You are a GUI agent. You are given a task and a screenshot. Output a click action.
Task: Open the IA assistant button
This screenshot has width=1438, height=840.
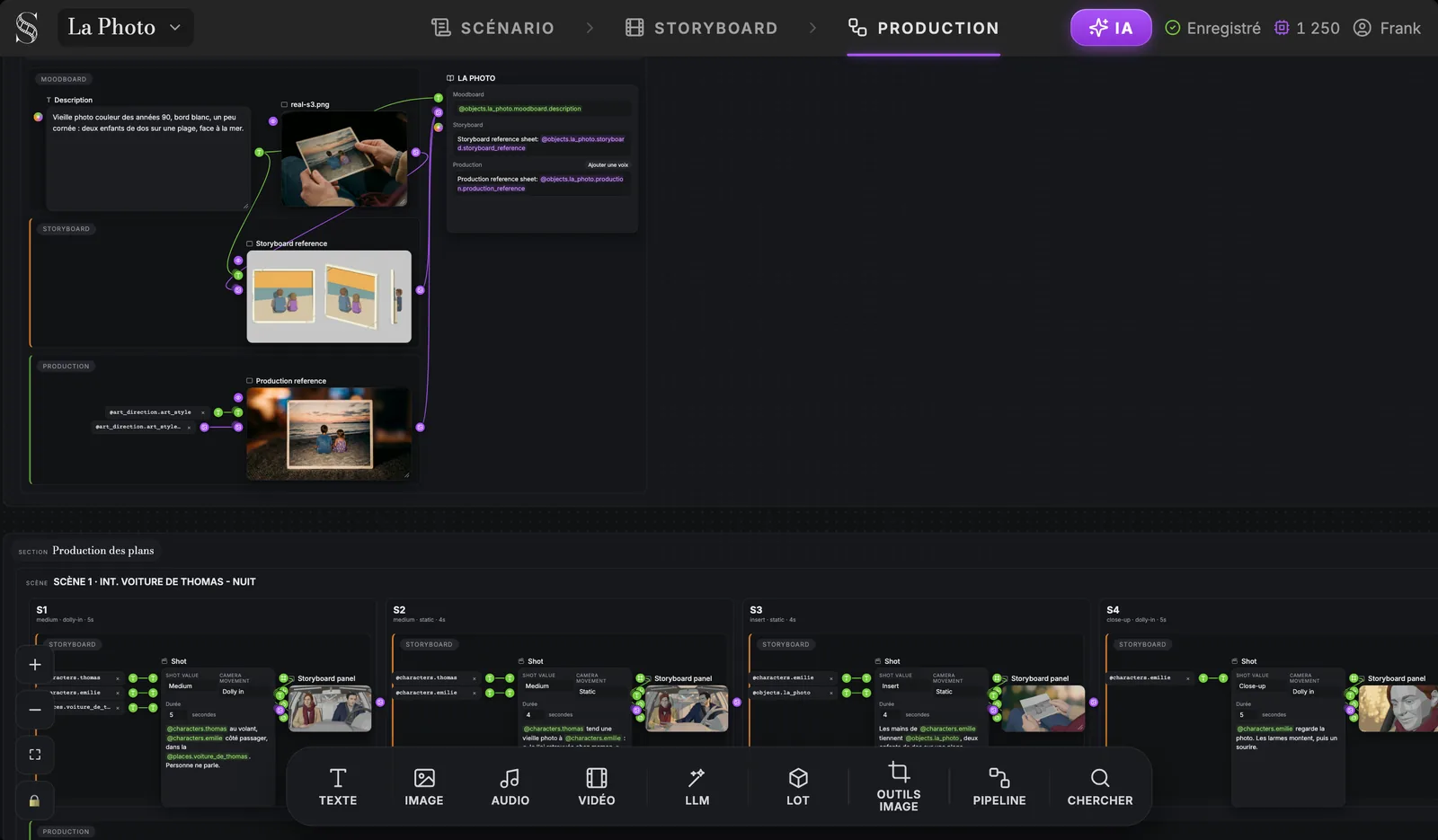1111,28
